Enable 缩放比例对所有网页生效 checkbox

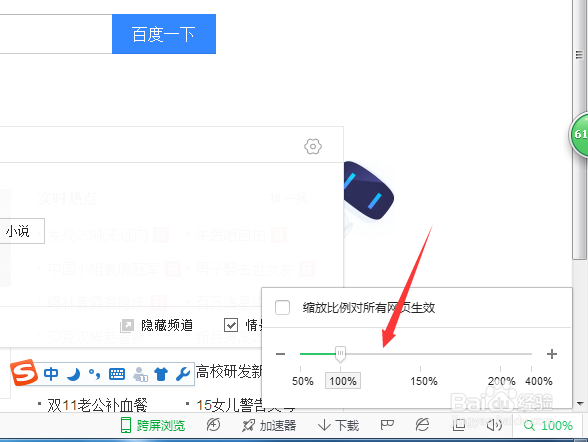(x=282, y=307)
